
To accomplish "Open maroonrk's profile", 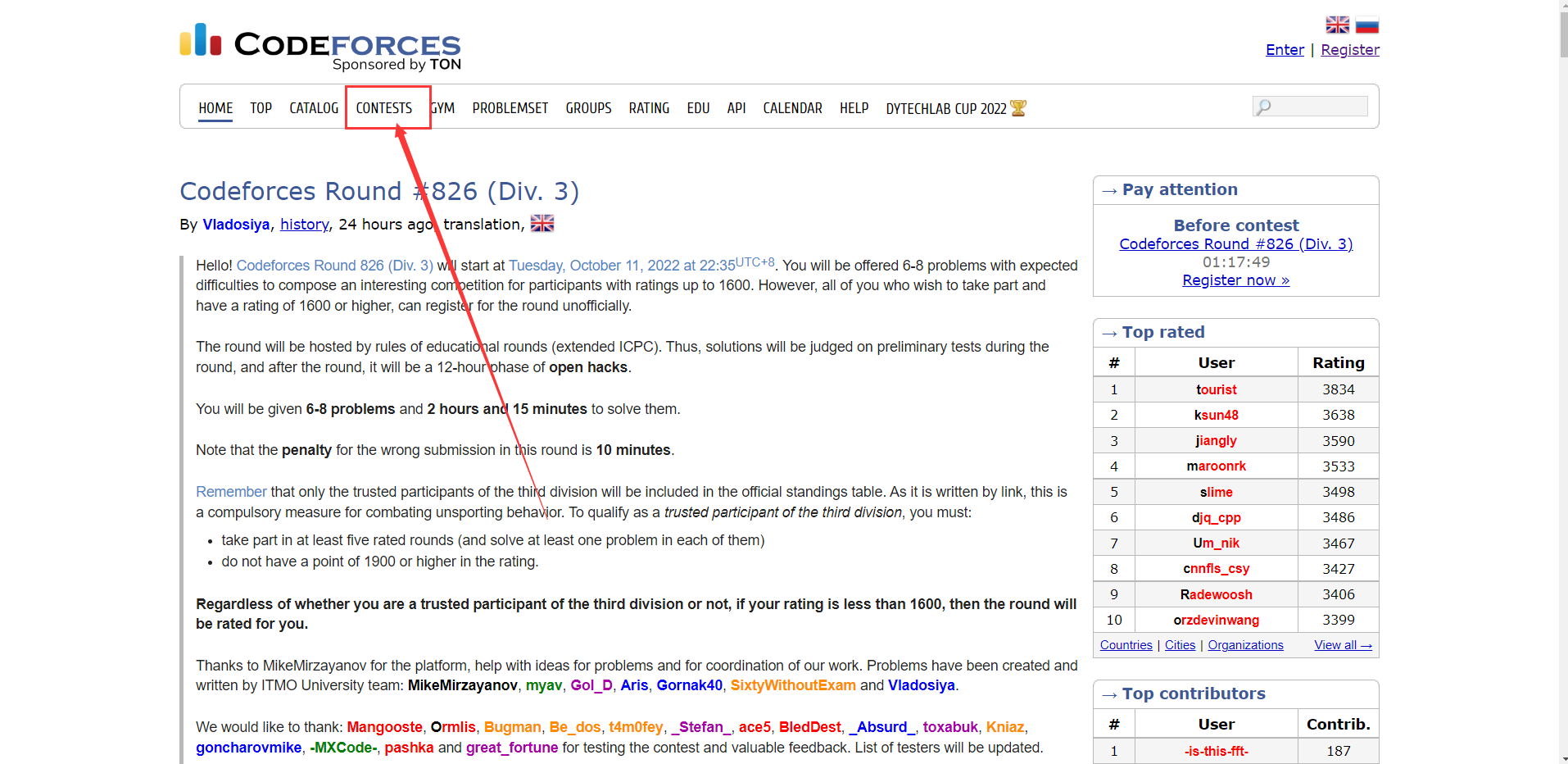I will (1216, 466).
